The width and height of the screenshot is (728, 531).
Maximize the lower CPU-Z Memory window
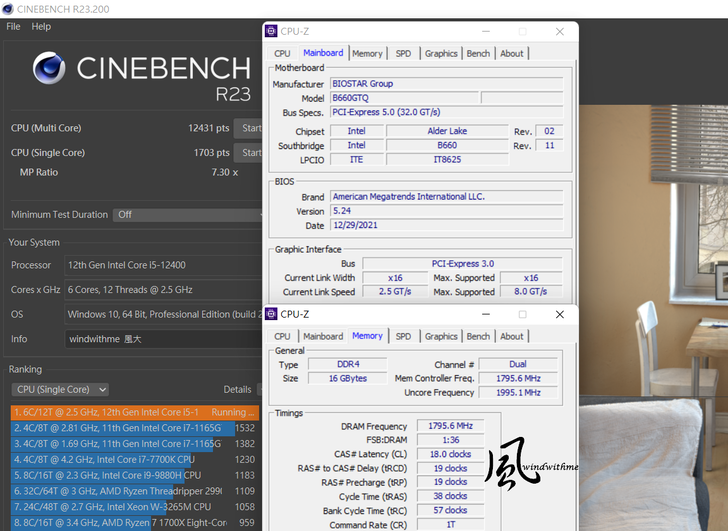point(522,314)
